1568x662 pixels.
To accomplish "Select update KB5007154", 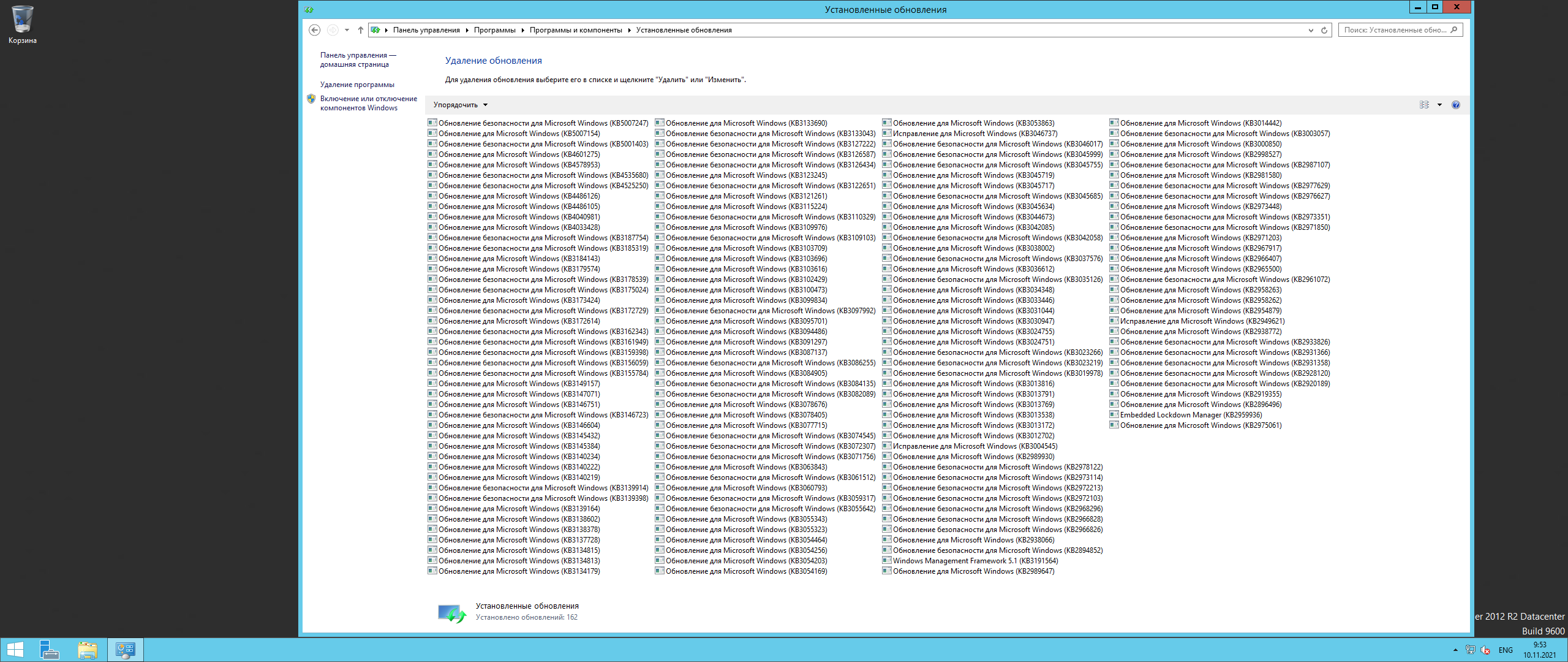I will (x=514, y=134).
